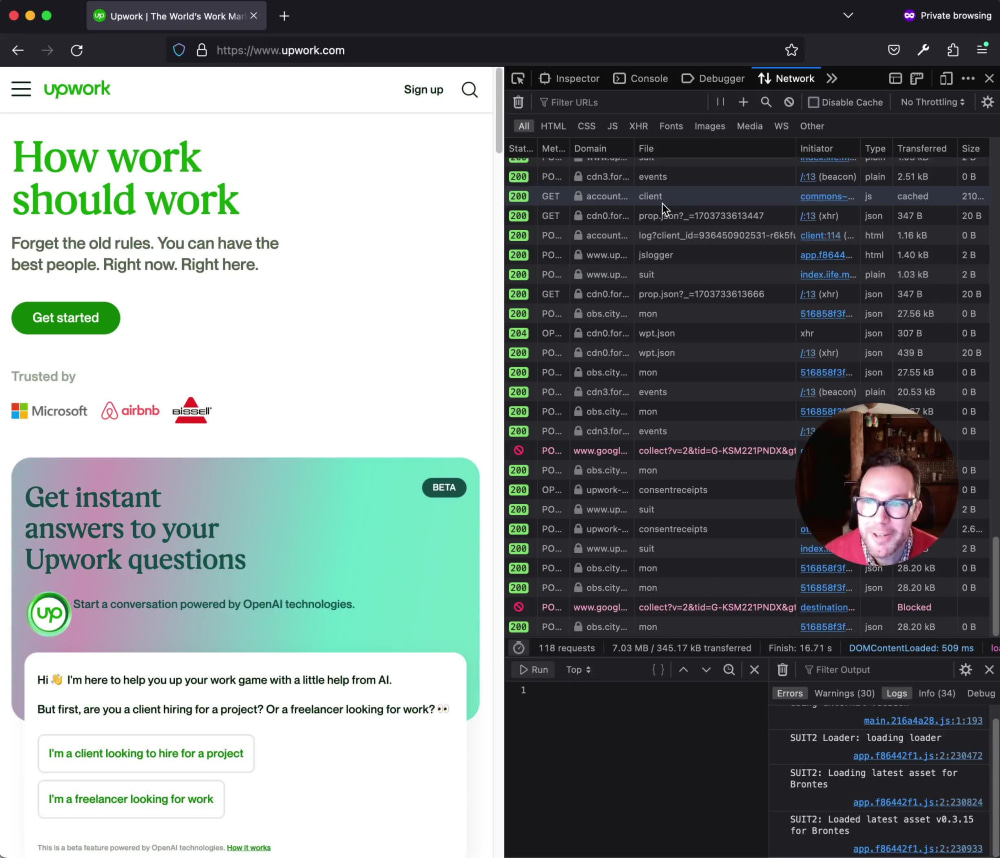This screenshot has width=1000, height=858.
Task: Run the console editor code
Action: (x=534, y=670)
